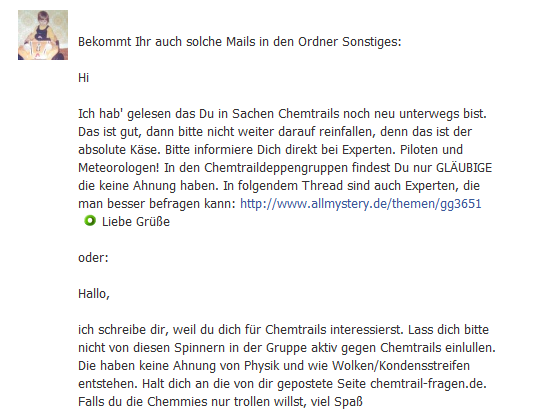Open the poster's avatar photo
This screenshot has width=545, height=413.
point(43,35)
